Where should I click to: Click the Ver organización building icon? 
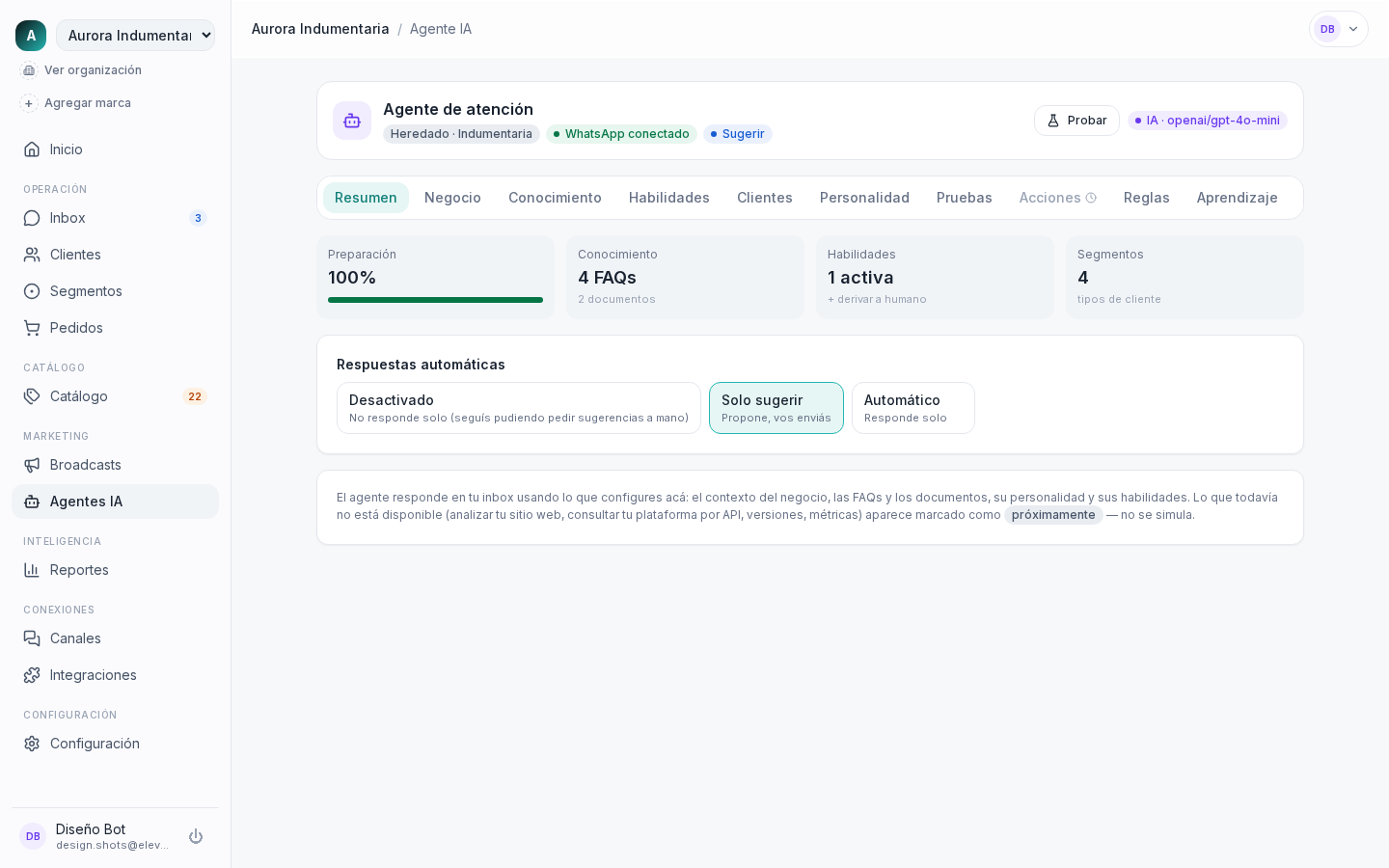click(x=29, y=70)
